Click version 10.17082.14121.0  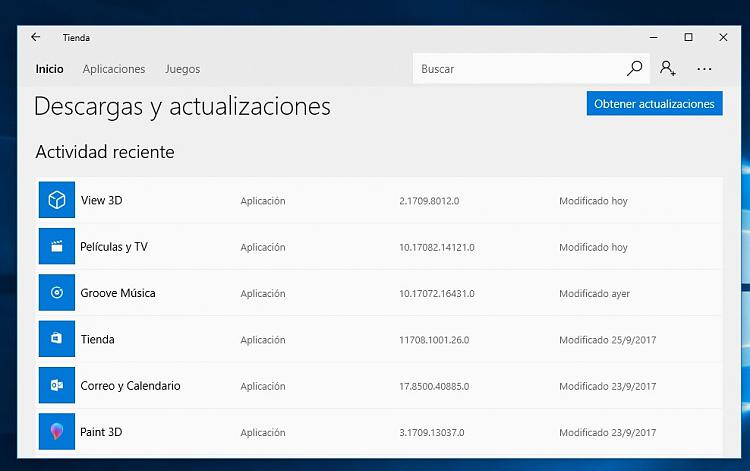(x=437, y=247)
